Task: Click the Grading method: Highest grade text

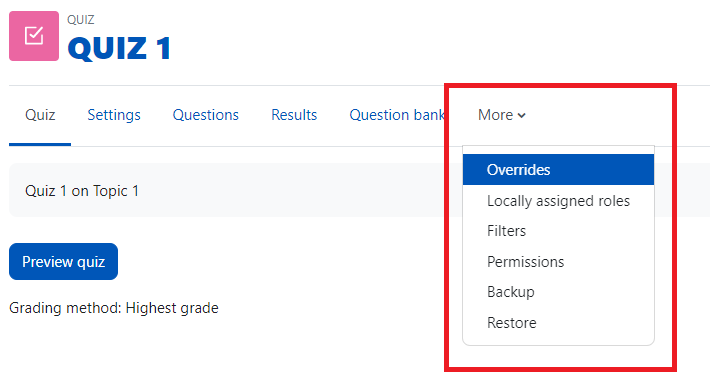Action: tap(114, 308)
